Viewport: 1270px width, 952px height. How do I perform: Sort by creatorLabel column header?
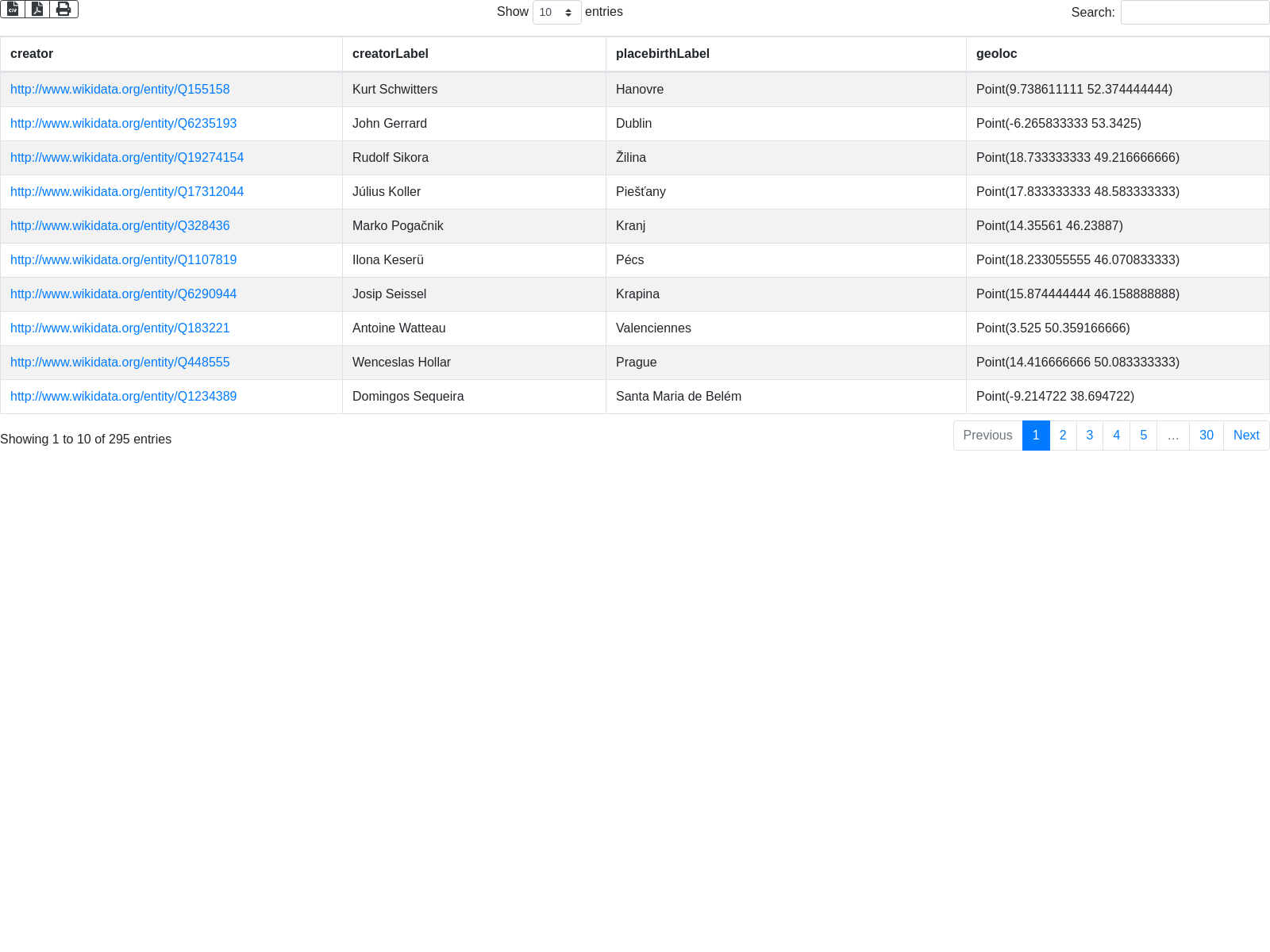(390, 54)
